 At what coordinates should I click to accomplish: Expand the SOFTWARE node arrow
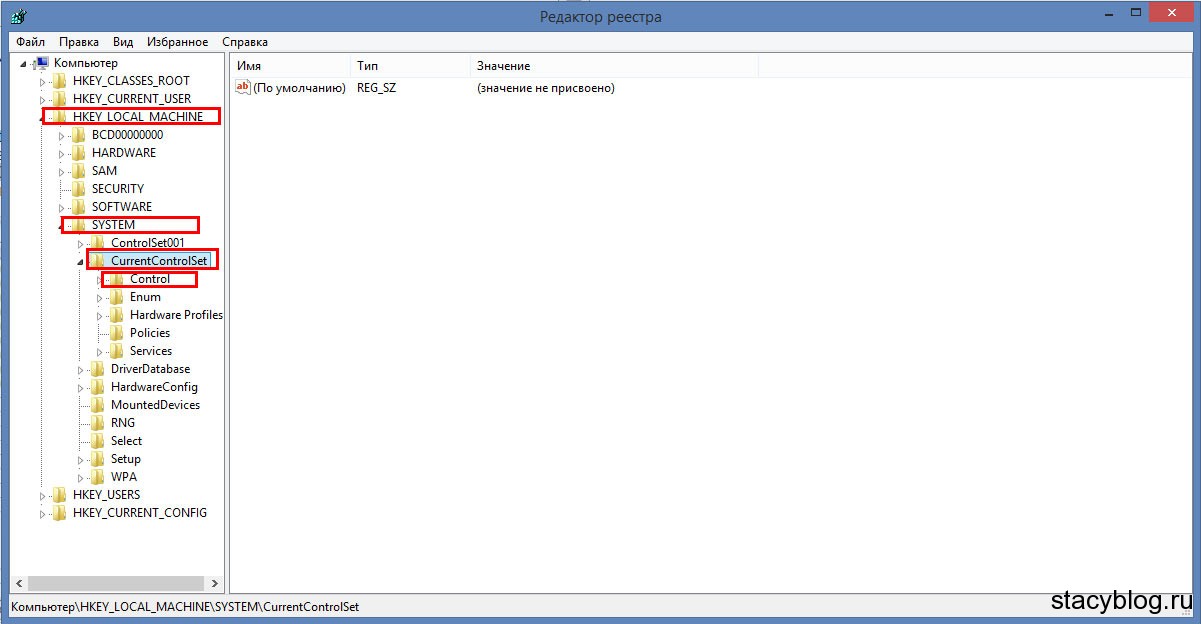tap(61, 207)
